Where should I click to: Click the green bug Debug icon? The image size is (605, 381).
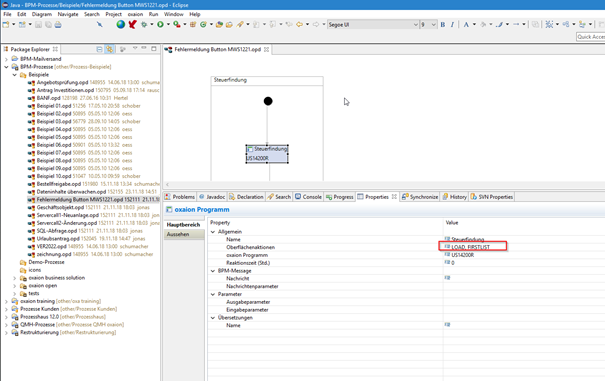[144, 24]
